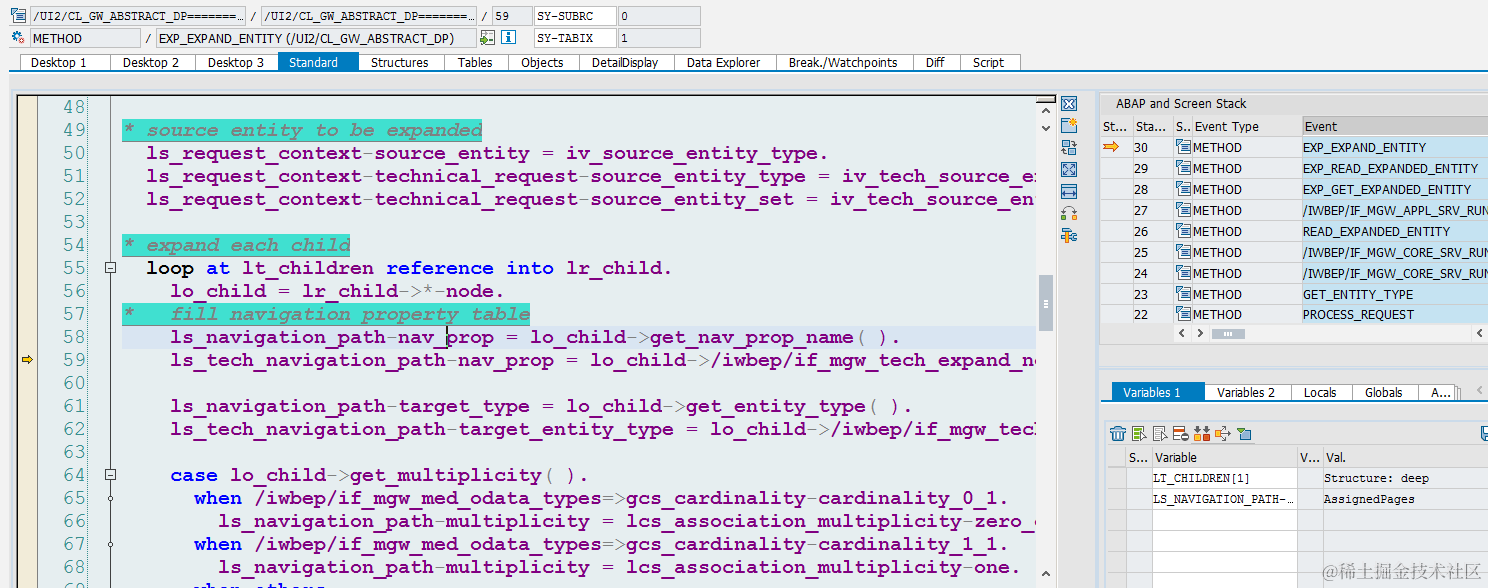Switch to the Variables 2 tab
1488x588 pixels.
[1247, 392]
